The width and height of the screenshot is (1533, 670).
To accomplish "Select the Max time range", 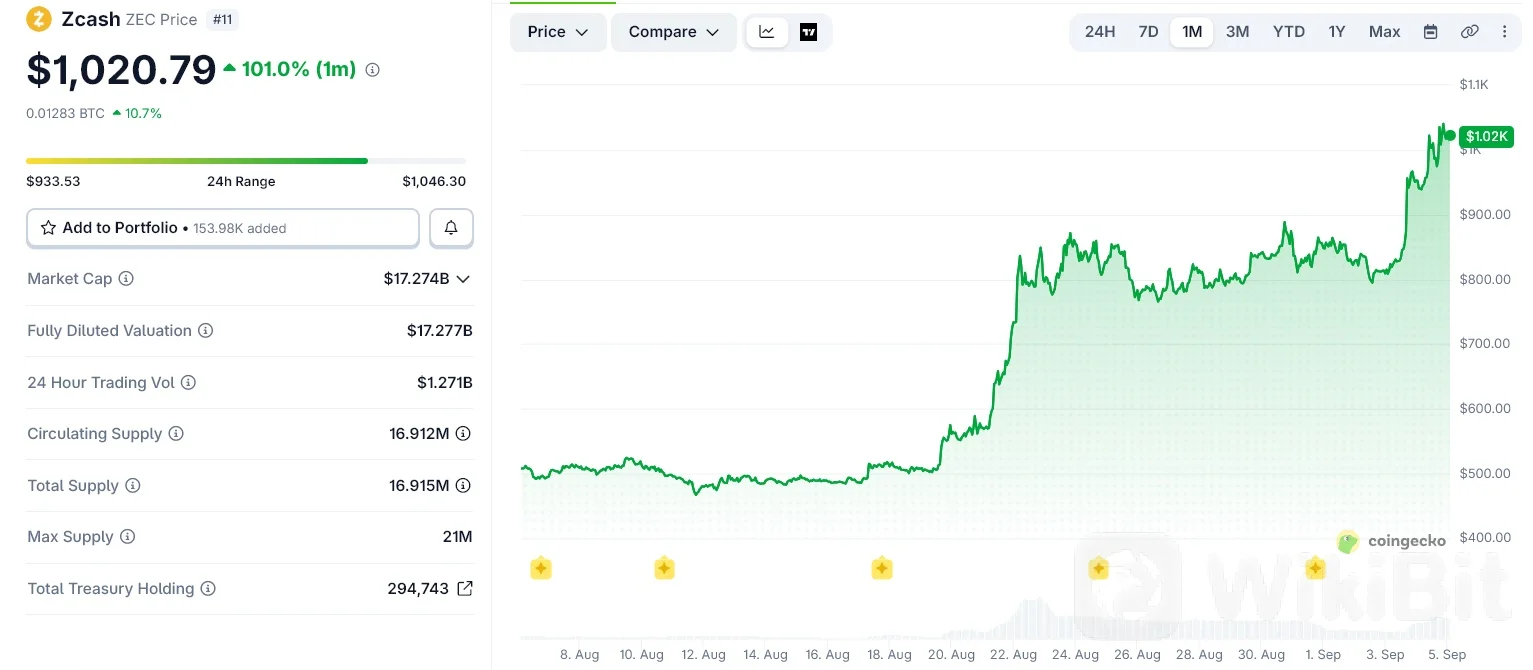I will pos(1385,32).
